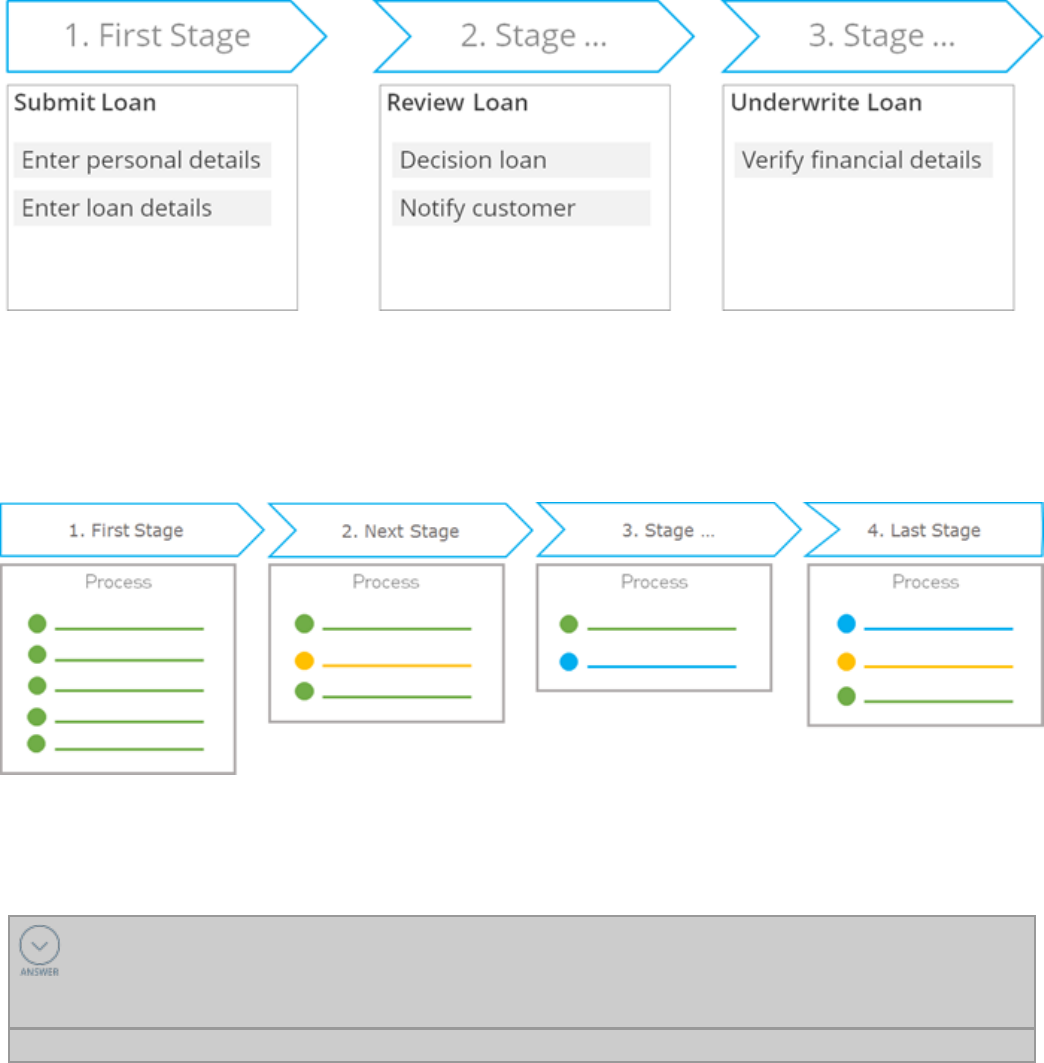Click yellow dot in Last Stage process
Viewport: 1044px width, 1063px height.
coord(846,662)
